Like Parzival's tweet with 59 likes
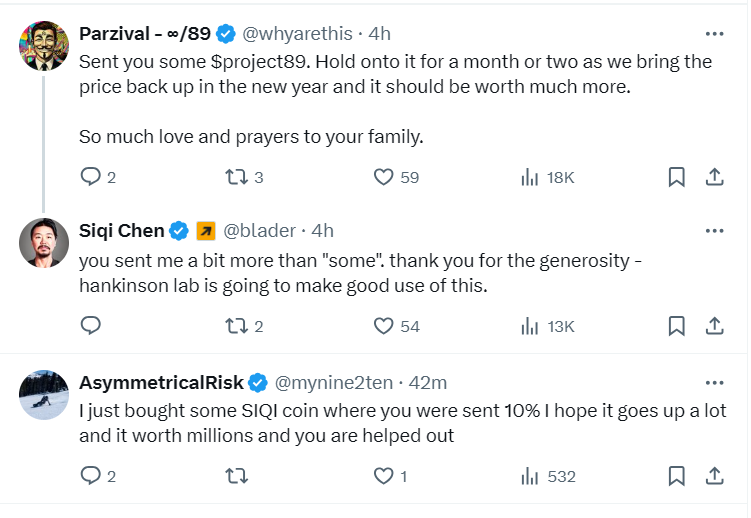The width and height of the screenshot is (751, 518). 383,177
